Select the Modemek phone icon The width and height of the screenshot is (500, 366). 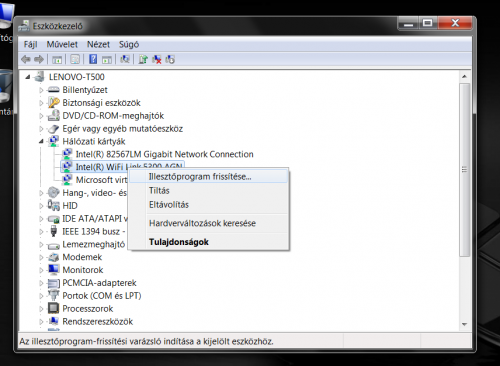click(x=53, y=257)
